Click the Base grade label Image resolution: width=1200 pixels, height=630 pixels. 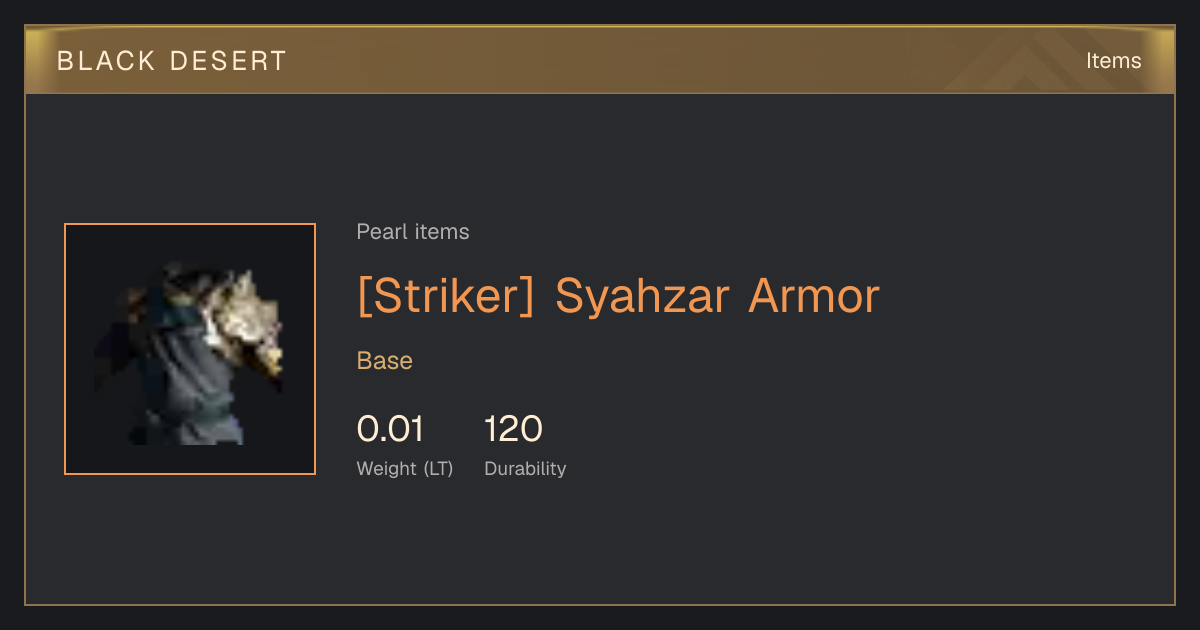tap(385, 361)
